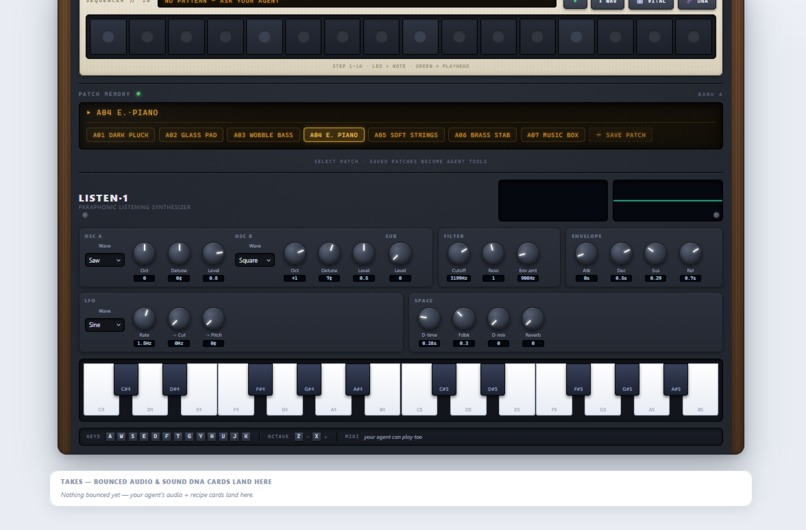The width and height of the screenshot is (806, 530).
Task: Click the WAV export button
Action: 608,3
